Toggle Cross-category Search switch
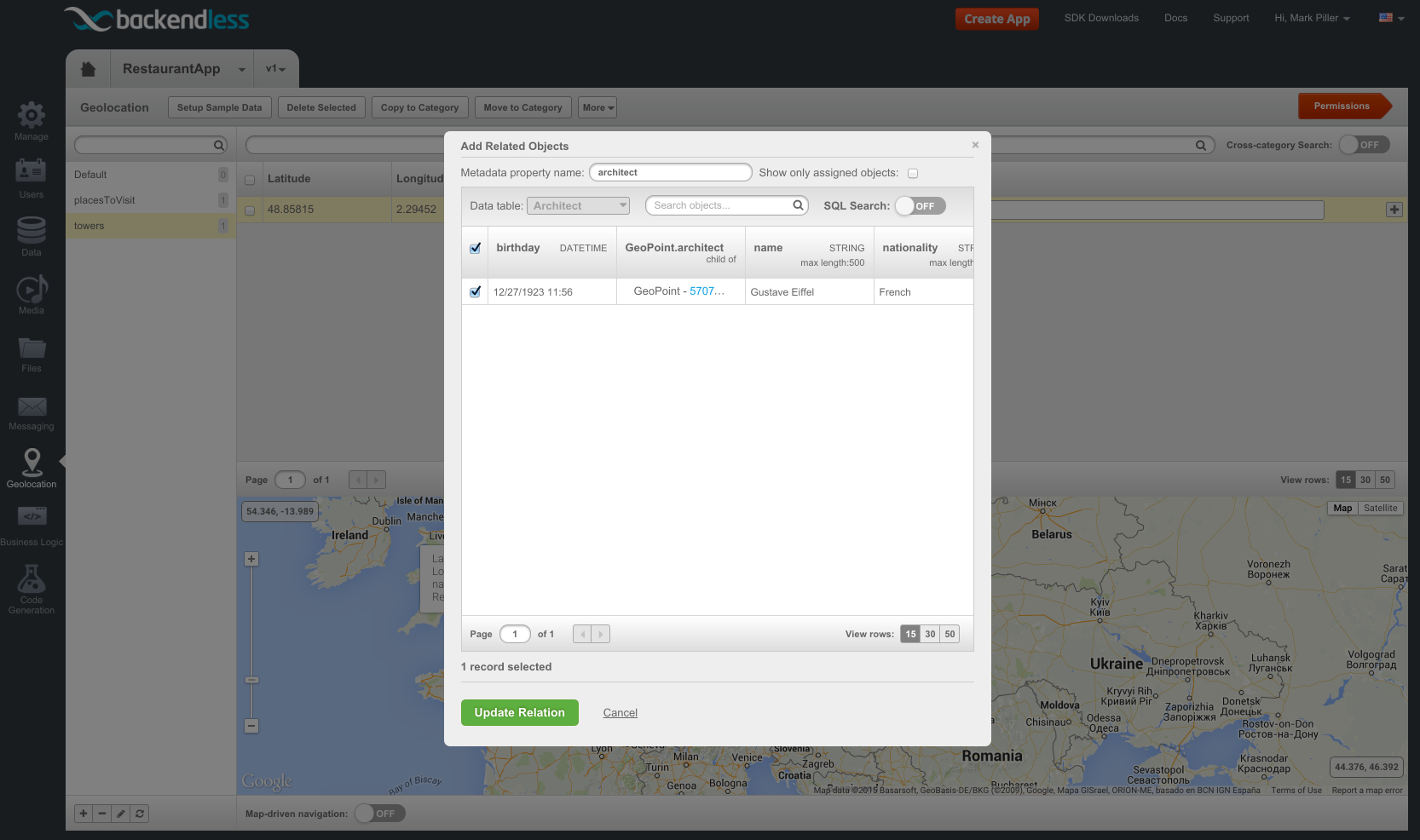This screenshot has height=840, width=1420. pyautogui.click(x=1365, y=145)
